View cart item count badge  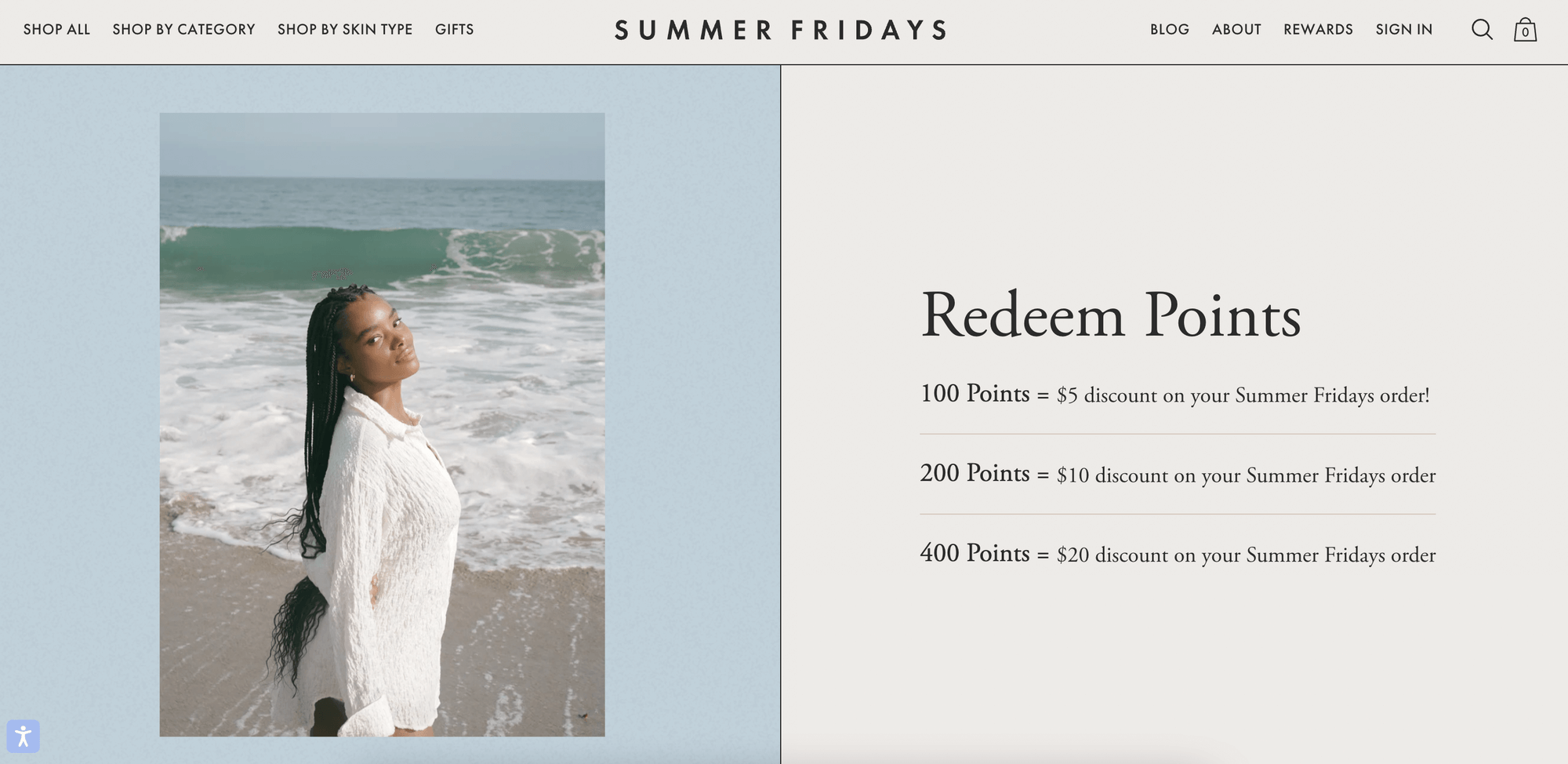tap(1524, 32)
